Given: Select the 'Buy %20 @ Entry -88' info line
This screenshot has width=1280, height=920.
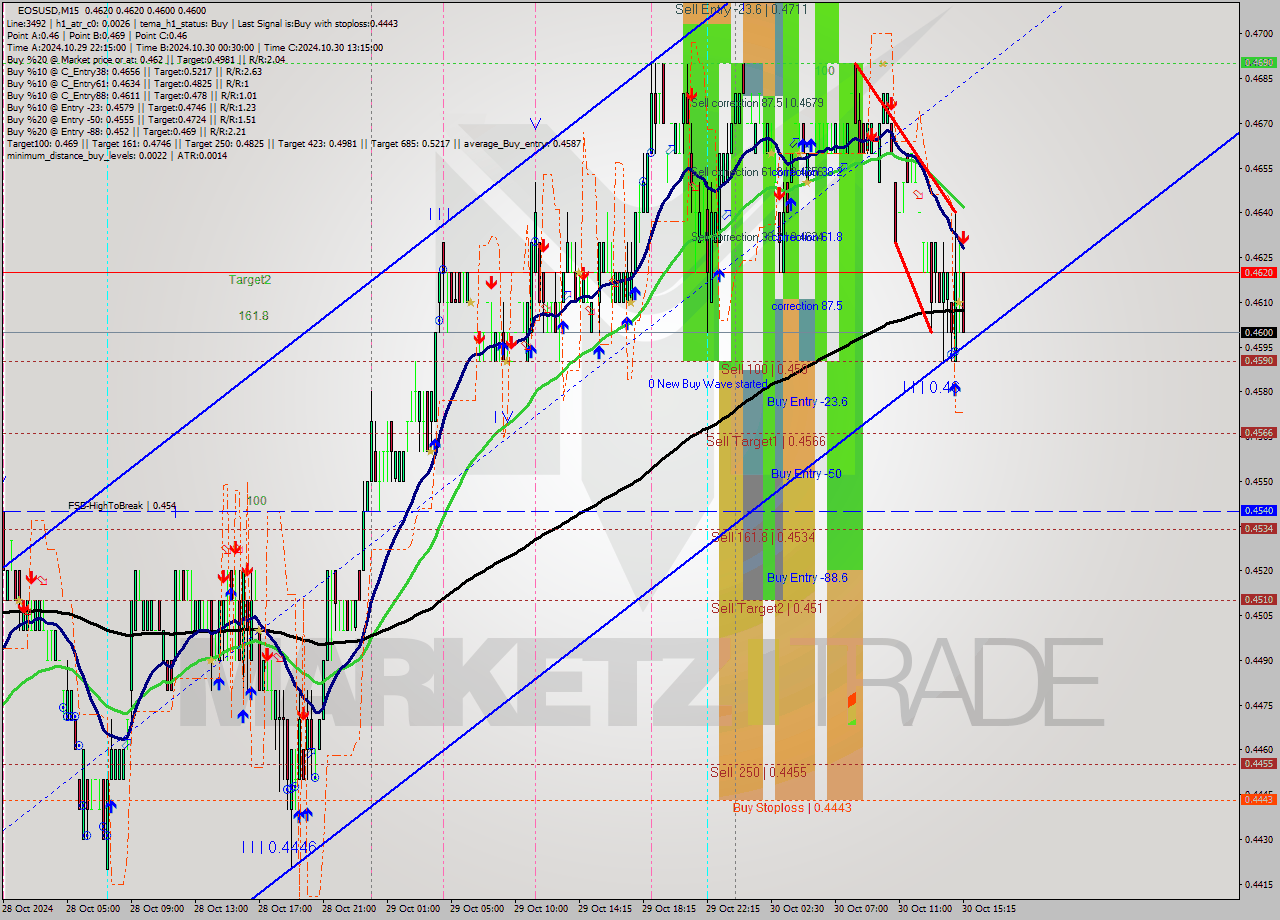Looking at the screenshot, I should click(x=125, y=131).
